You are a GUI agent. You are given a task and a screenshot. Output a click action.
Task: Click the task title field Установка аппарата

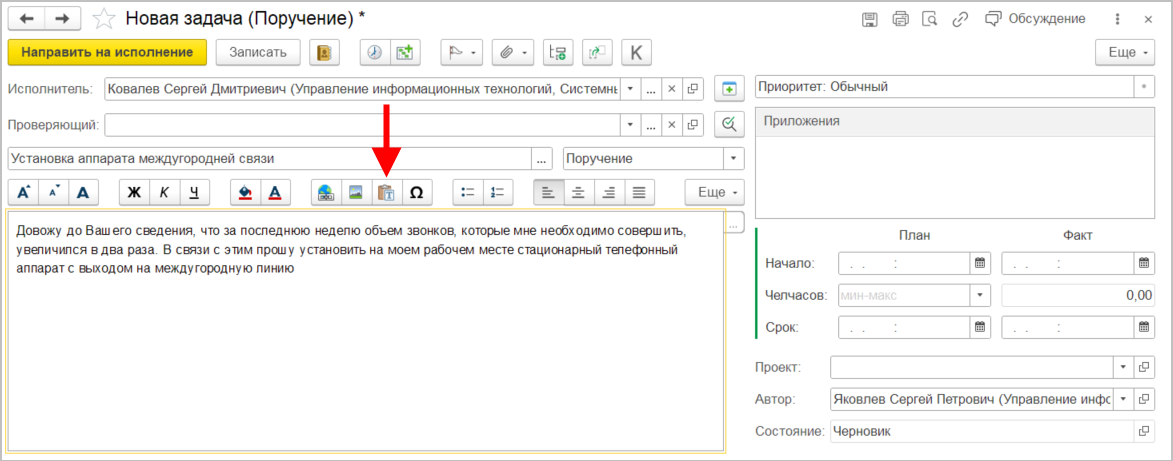(269, 159)
